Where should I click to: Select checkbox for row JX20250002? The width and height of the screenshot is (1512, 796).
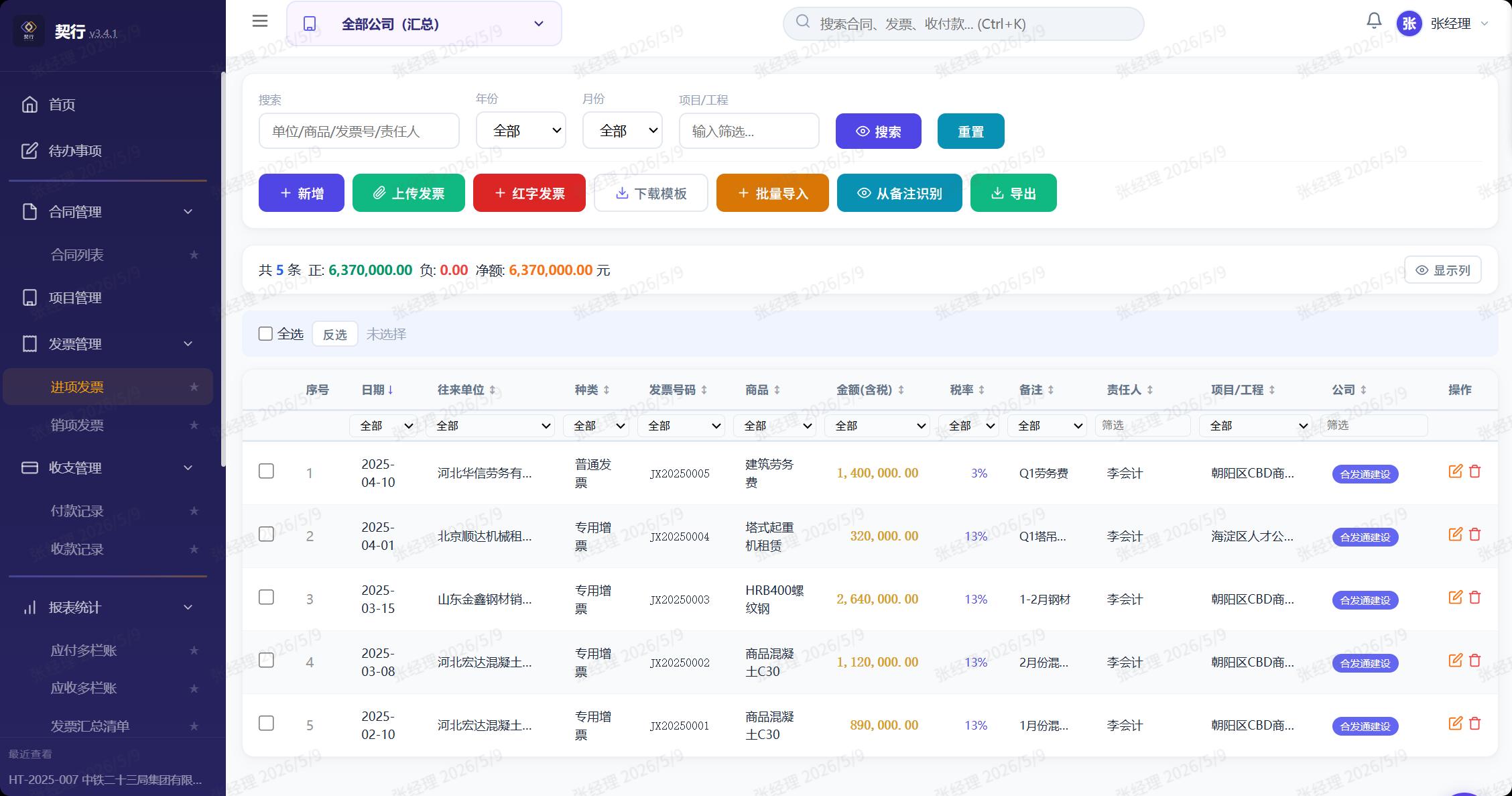tap(266, 661)
